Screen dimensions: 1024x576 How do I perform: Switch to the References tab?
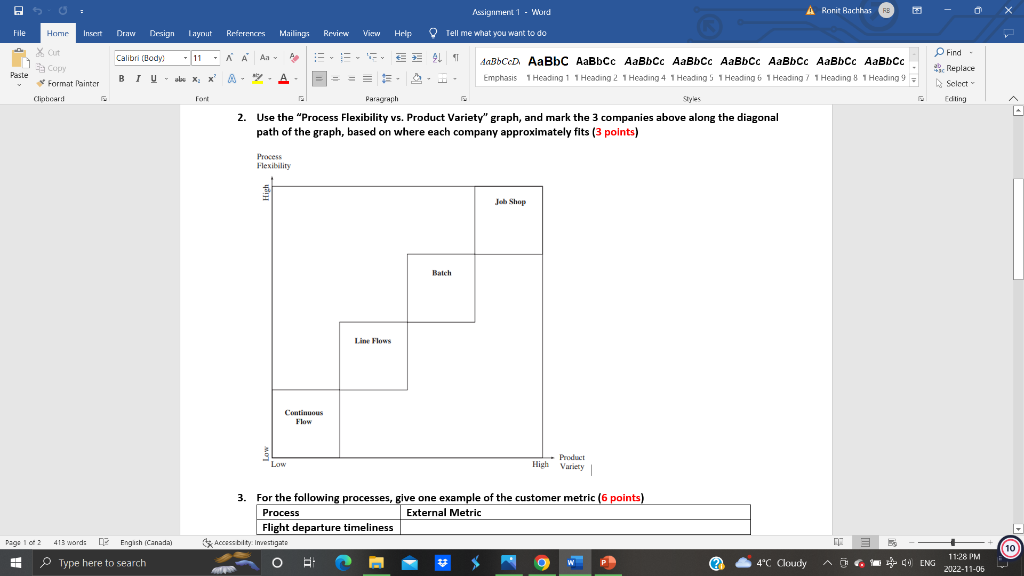(246, 33)
